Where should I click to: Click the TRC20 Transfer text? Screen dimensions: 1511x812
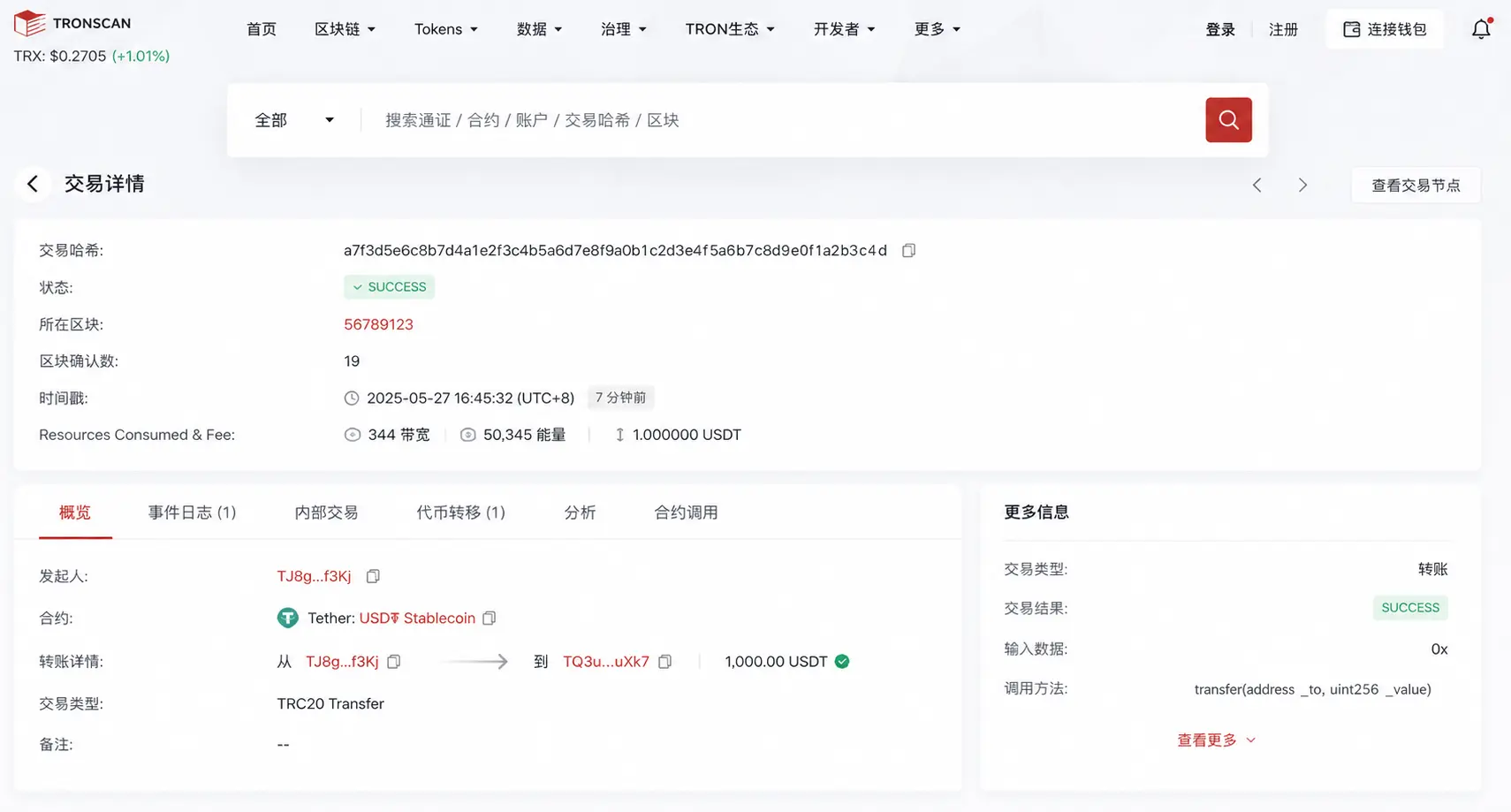tap(330, 704)
